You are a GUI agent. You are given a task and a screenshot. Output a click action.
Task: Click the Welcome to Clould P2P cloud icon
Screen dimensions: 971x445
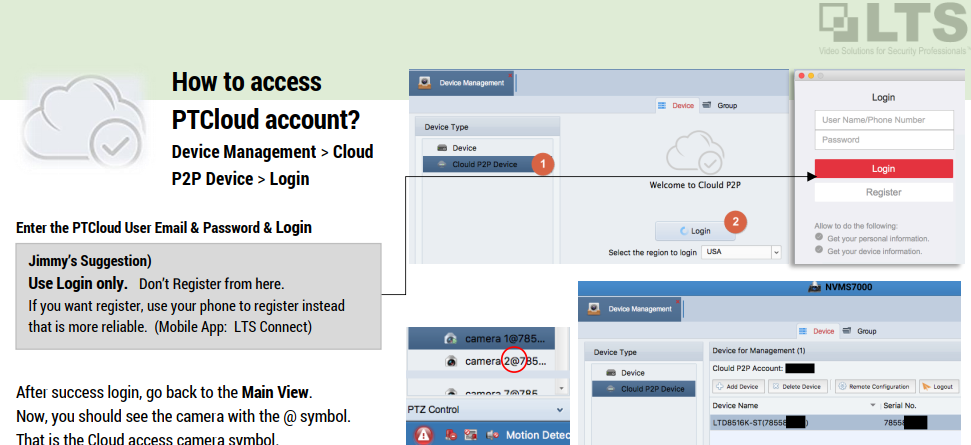tap(694, 151)
